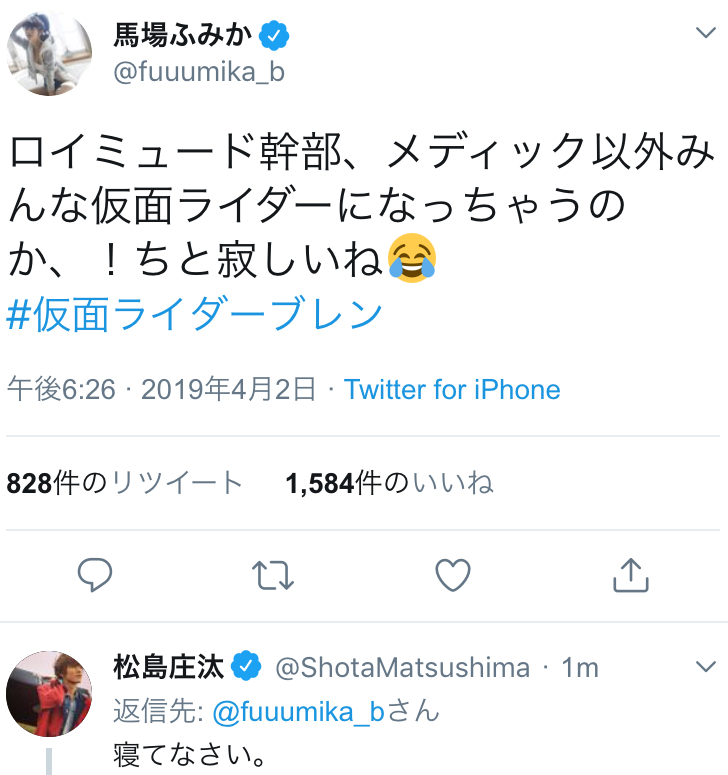Click the tweet timestamp 午後6:26 · 2019年4月2日
728x775 pixels.
coord(161,389)
